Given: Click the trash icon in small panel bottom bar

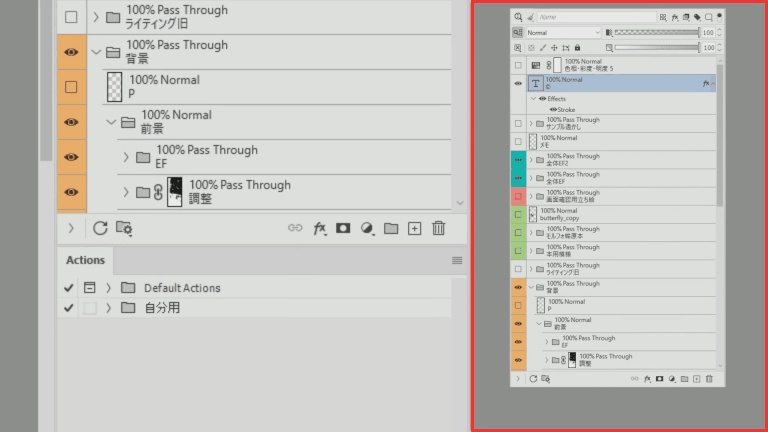Looking at the screenshot, I should point(709,379).
